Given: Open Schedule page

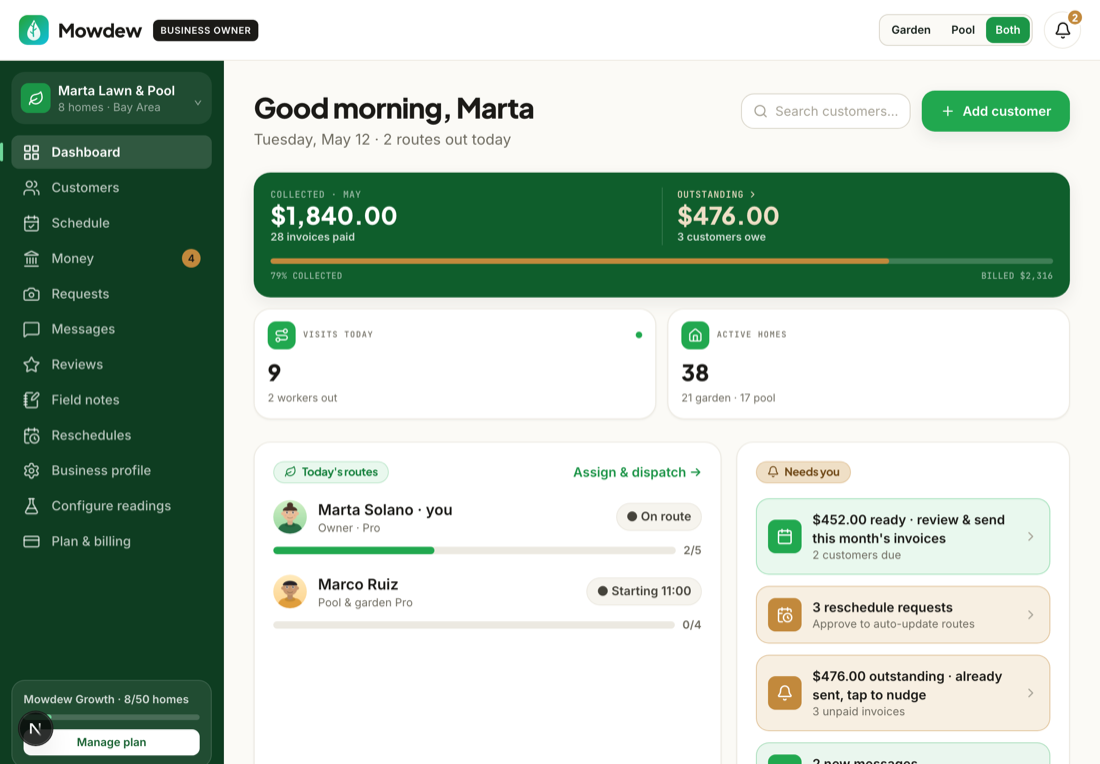Looking at the screenshot, I should click(112, 223).
